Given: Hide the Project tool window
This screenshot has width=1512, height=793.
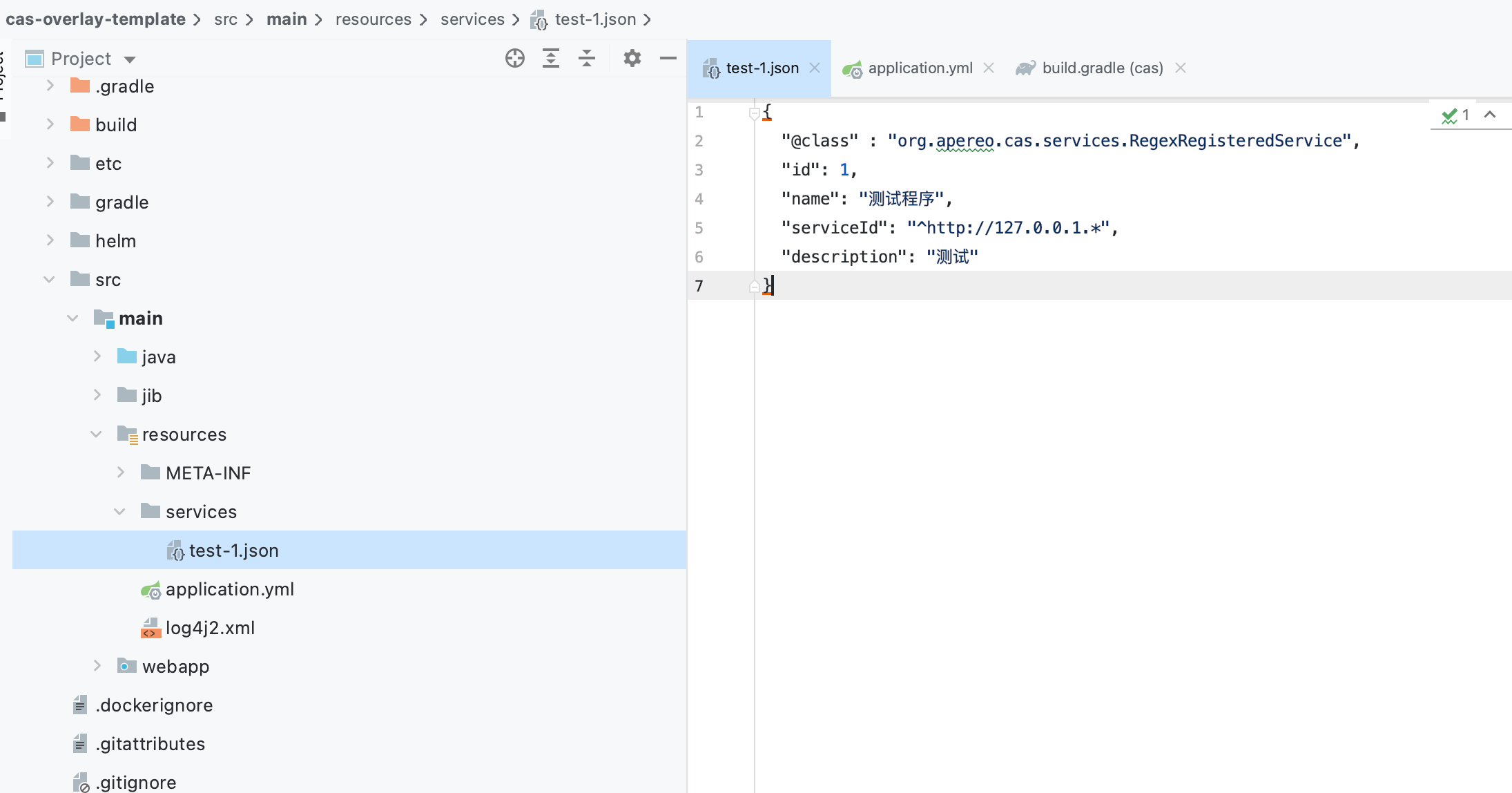Looking at the screenshot, I should [668, 58].
